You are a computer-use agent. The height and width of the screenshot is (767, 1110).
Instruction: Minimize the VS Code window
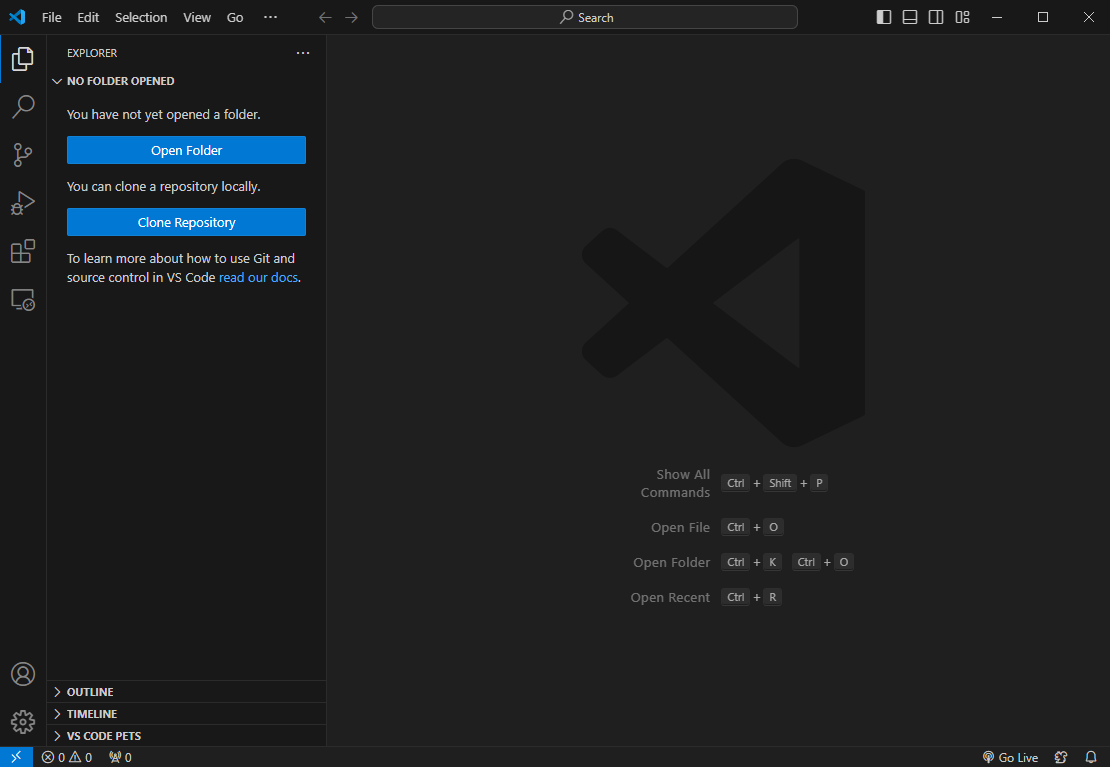(x=997, y=17)
